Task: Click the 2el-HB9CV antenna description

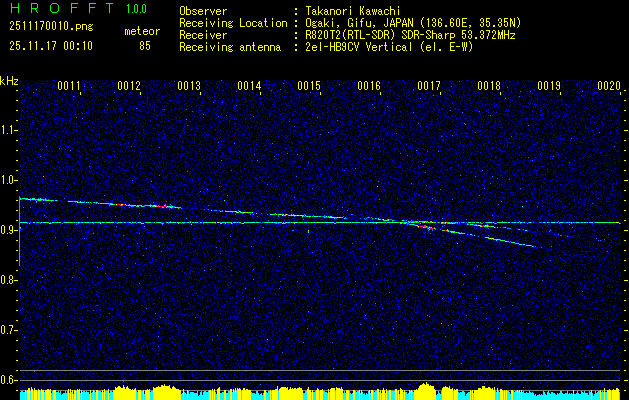Action: (389, 47)
